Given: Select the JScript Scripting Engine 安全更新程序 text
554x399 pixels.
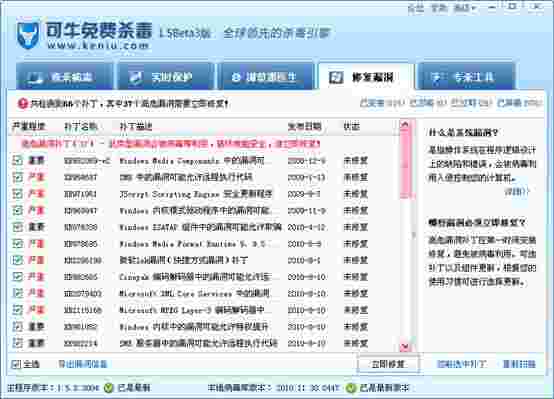Looking at the screenshot, I should click(x=196, y=194).
